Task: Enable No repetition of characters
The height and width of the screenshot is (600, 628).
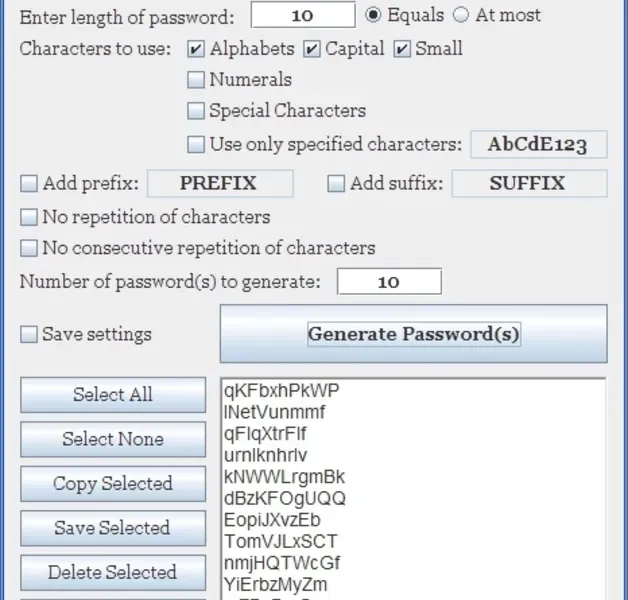Action: click(x=29, y=217)
